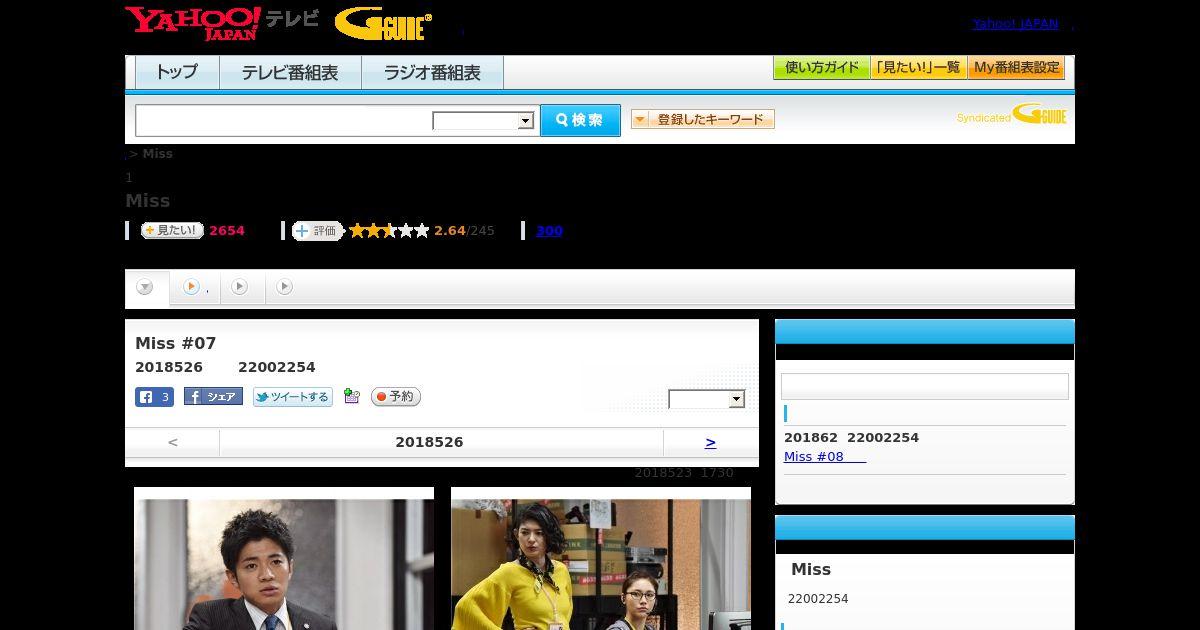
Task: Open the Yahoo! Japan TV logo
Action: (222, 23)
